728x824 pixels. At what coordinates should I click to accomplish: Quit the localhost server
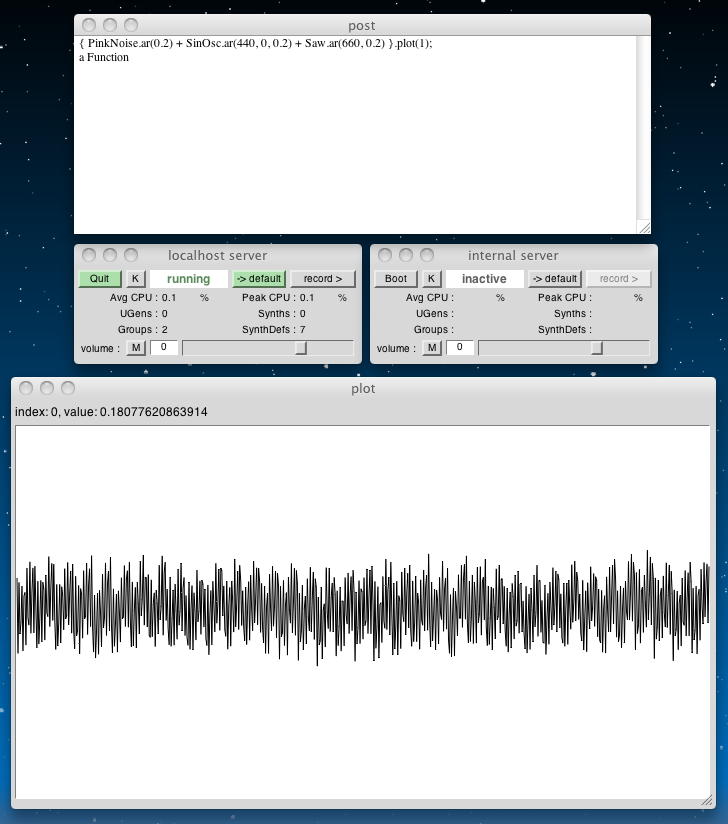coord(100,279)
